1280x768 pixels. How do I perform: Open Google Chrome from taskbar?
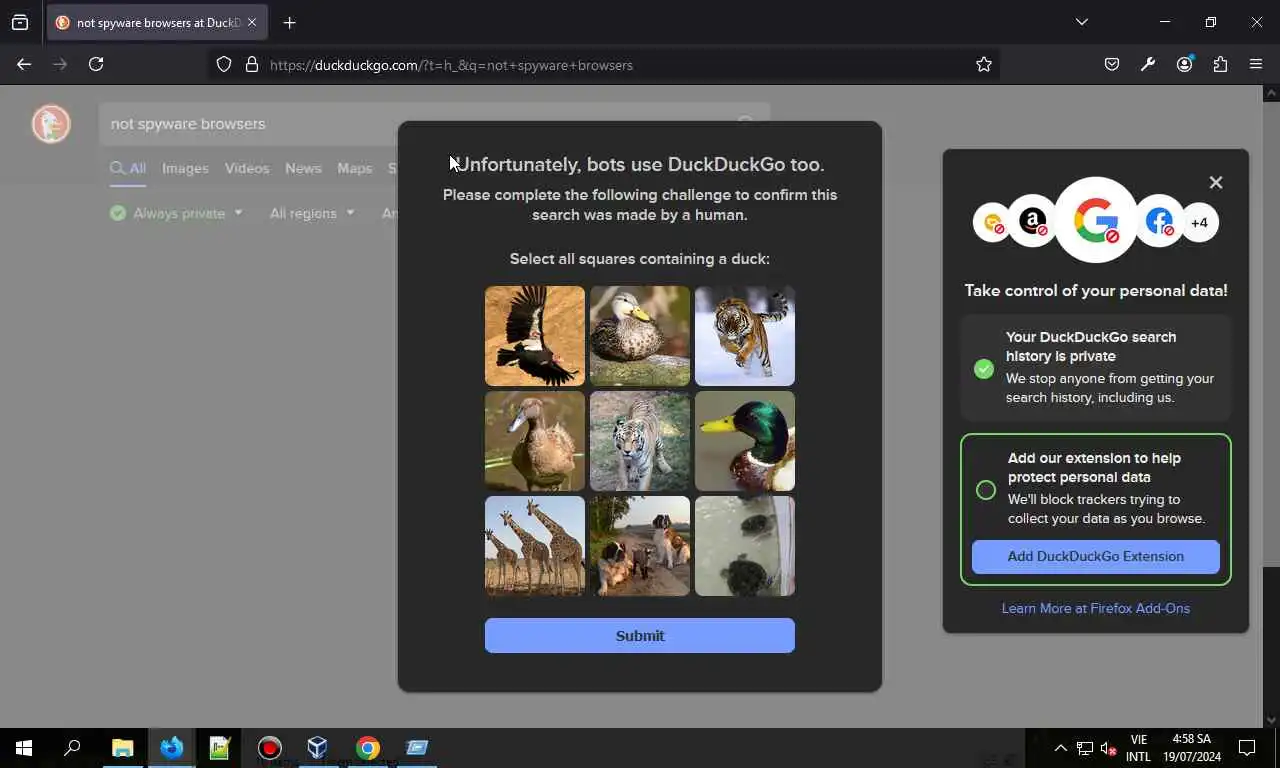(x=368, y=748)
